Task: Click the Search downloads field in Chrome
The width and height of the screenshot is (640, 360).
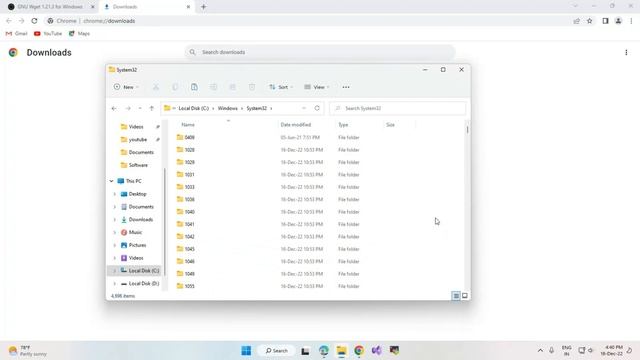Action: tap(320, 52)
